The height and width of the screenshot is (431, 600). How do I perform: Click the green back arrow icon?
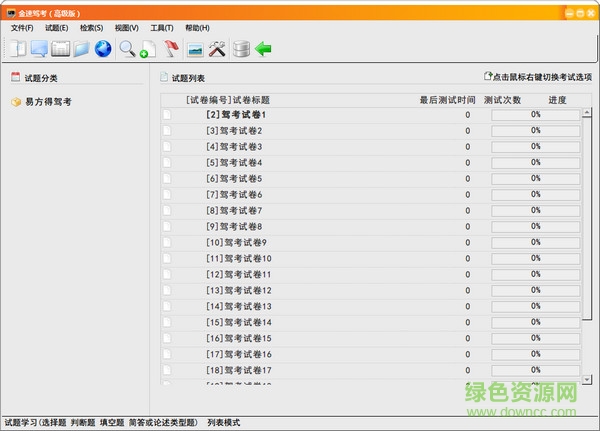pos(263,49)
